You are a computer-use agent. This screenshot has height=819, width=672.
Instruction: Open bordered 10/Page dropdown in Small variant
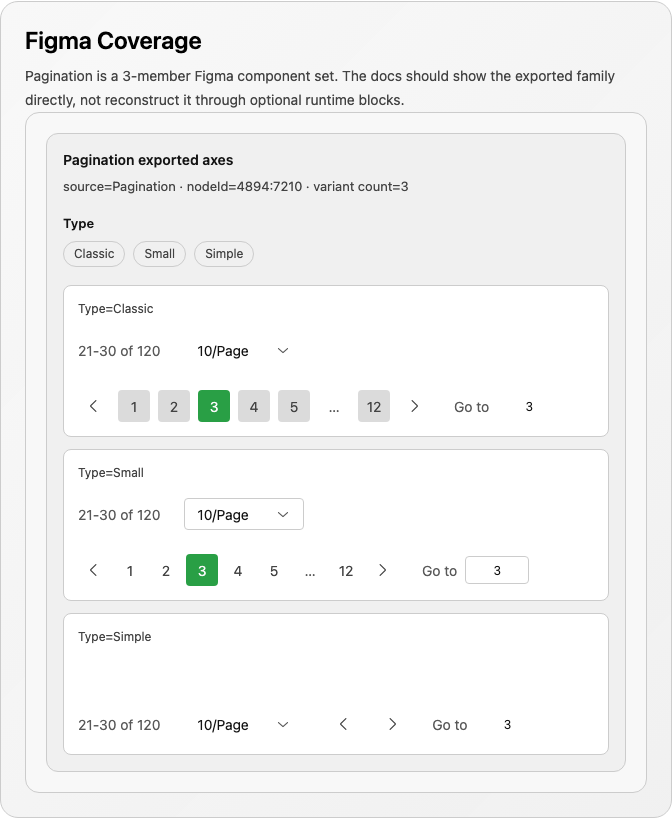(x=244, y=514)
